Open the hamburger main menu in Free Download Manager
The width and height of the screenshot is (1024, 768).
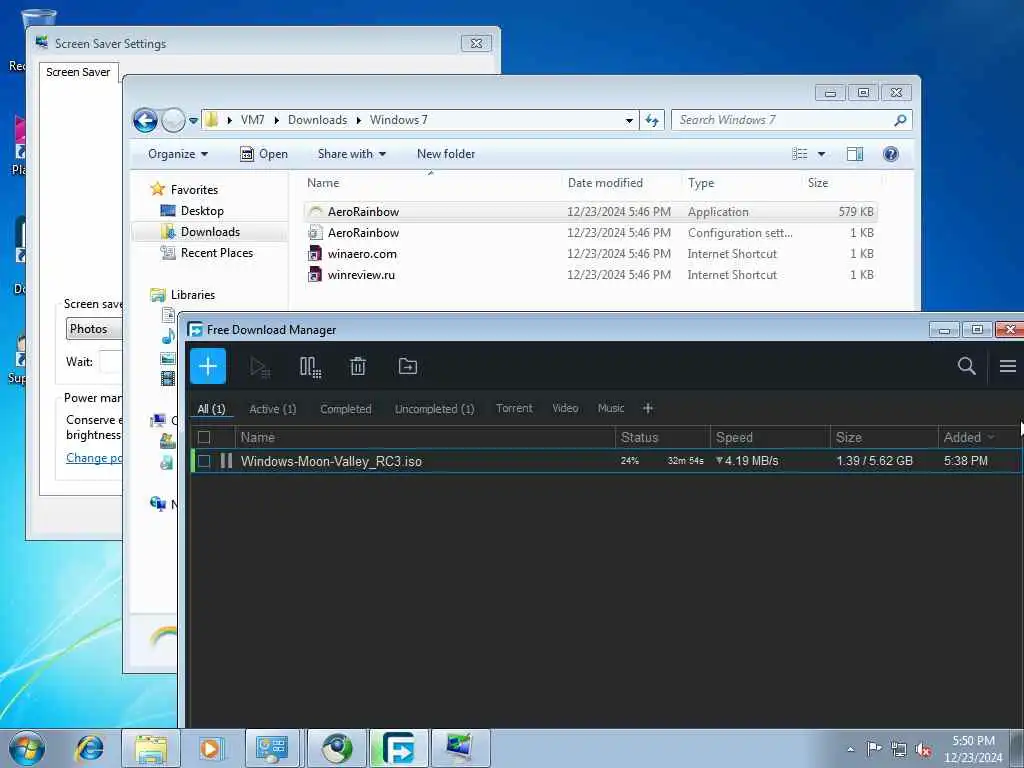1008,366
